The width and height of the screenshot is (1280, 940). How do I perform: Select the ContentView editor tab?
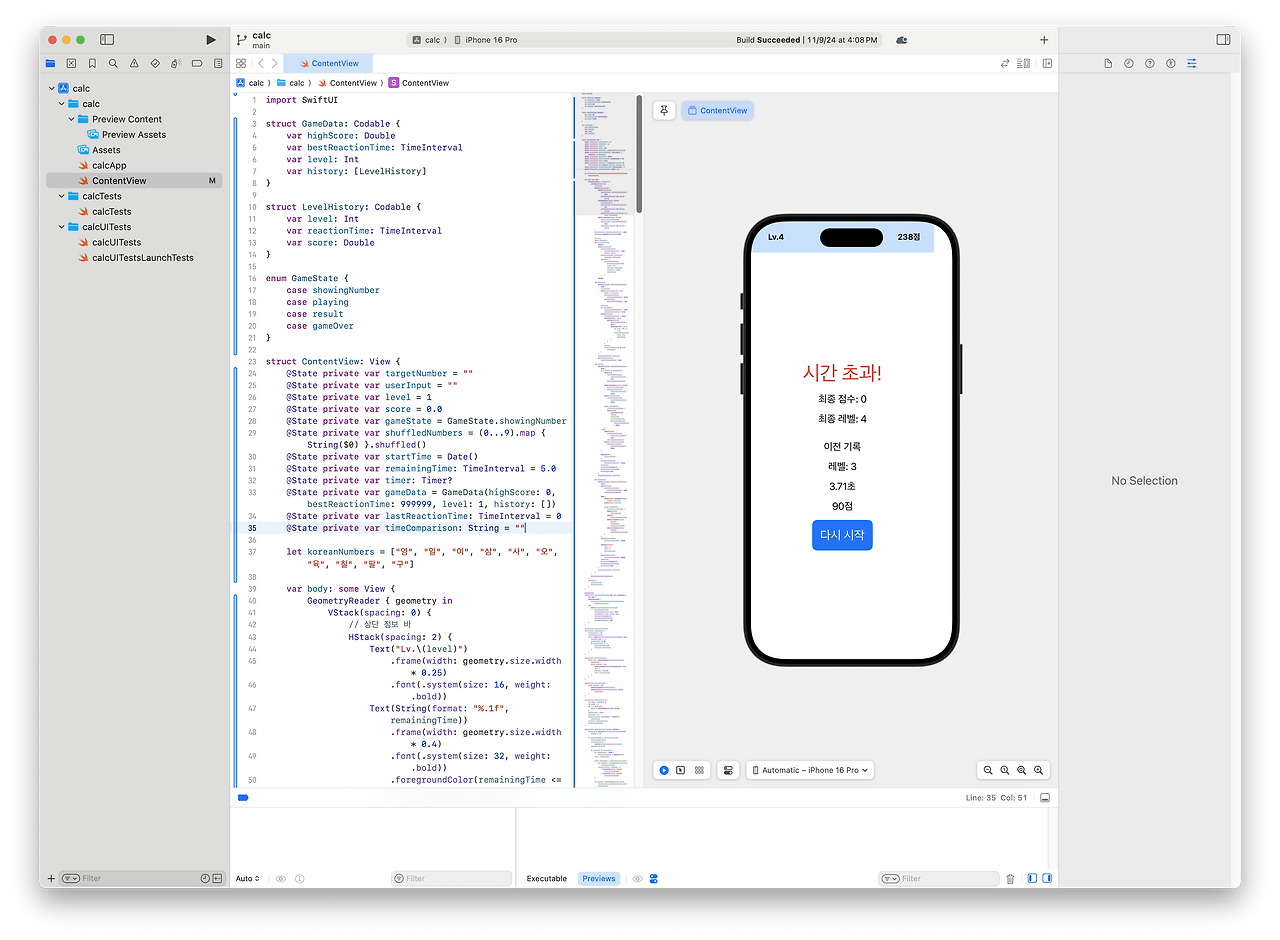pyautogui.click(x=328, y=63)
